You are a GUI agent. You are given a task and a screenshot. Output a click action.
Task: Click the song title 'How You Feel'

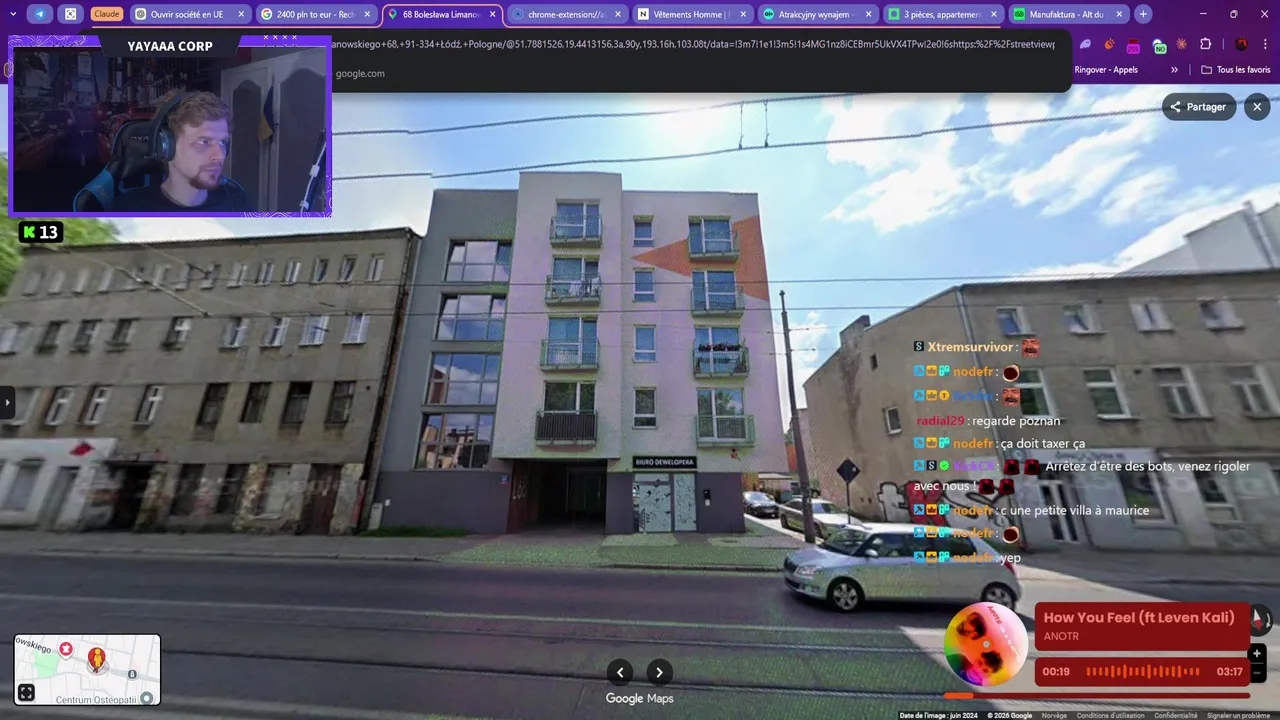pos(1139,617)
